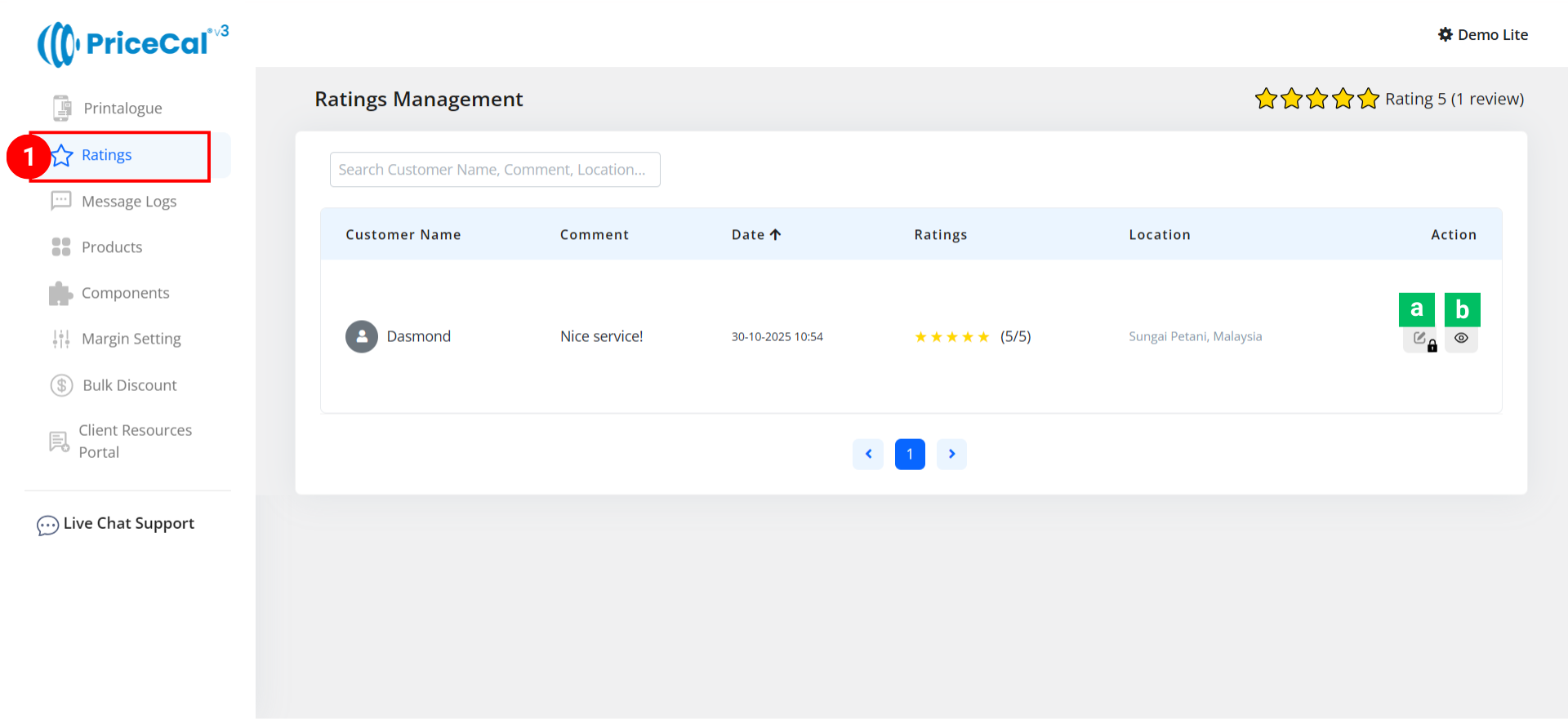The width and height of the screenshot is (1568, 719).
Task: Click the Bulk Discount dollar icon
Action: click(62, 385)
